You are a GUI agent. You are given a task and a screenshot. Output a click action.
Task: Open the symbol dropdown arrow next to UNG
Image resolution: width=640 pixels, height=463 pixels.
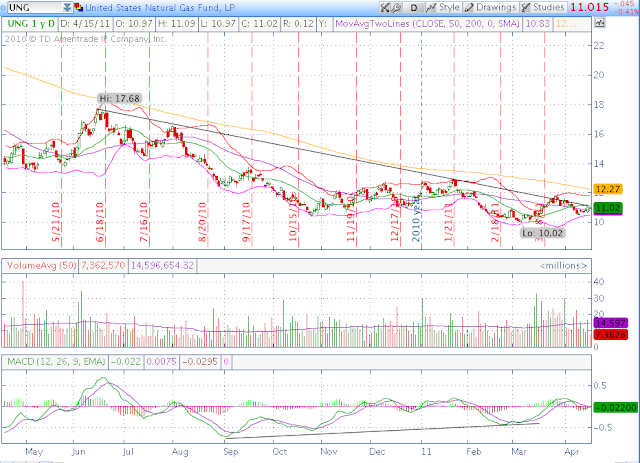pyautogui.click(x=67, y=7)
